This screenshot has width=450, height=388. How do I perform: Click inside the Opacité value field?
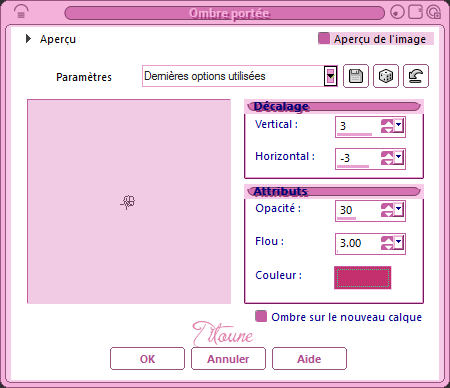click(x=358, y=210)
